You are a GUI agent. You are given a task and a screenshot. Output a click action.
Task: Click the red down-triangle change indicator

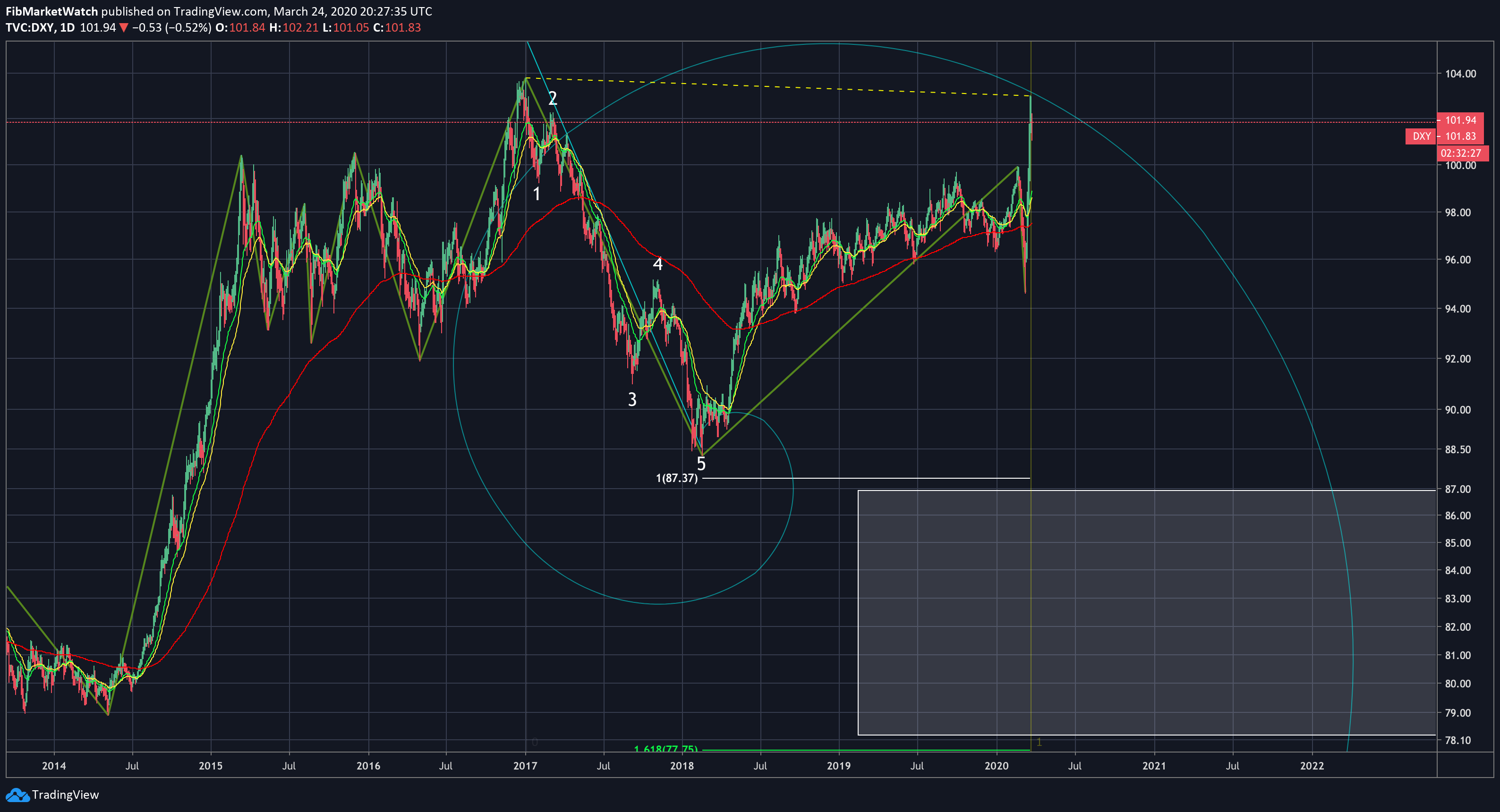click(x=123, y=27)
